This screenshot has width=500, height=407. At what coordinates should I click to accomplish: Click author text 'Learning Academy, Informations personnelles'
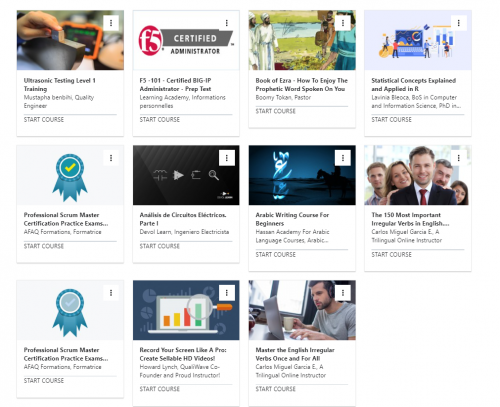coord(183,102)
